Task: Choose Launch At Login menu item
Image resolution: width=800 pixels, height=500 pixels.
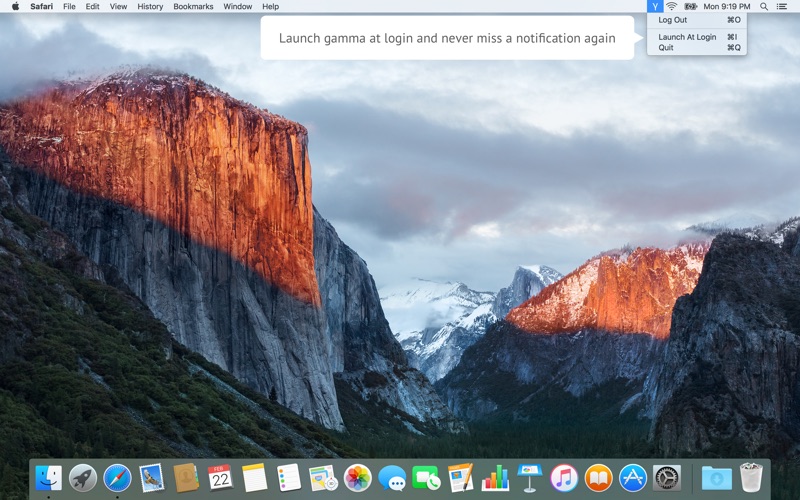Action: click(x=697, y=37)
